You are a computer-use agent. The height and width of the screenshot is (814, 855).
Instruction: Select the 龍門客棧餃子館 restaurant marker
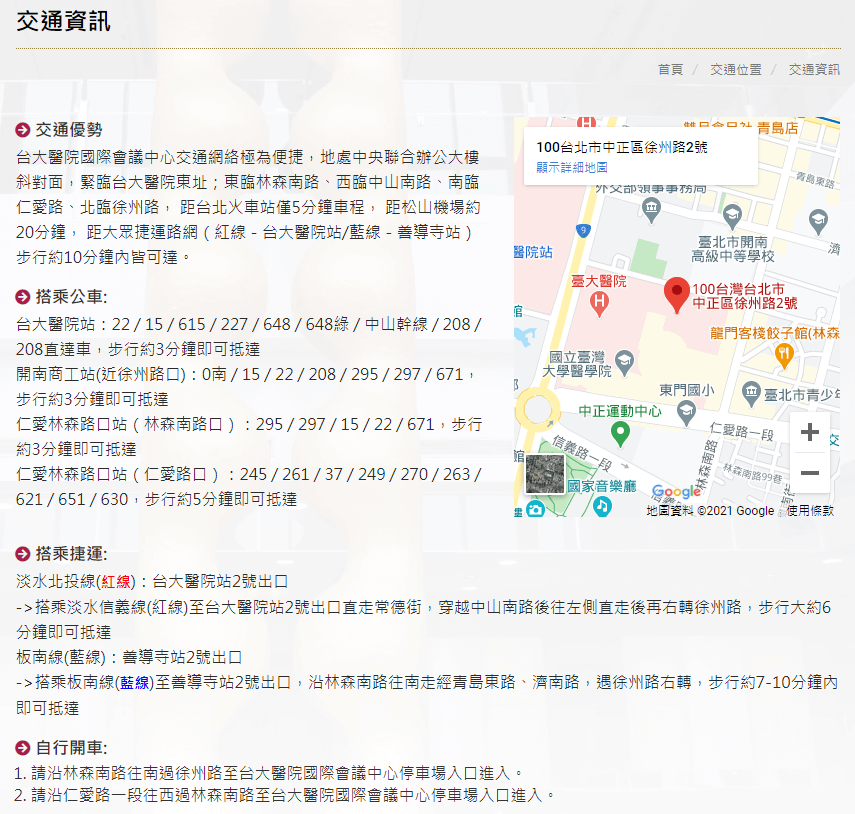785,352
